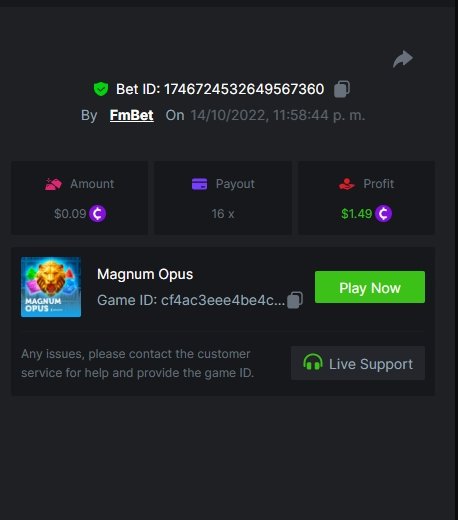Click the bet date and time text
458x520 pixels.
click(x=278, y=115)
